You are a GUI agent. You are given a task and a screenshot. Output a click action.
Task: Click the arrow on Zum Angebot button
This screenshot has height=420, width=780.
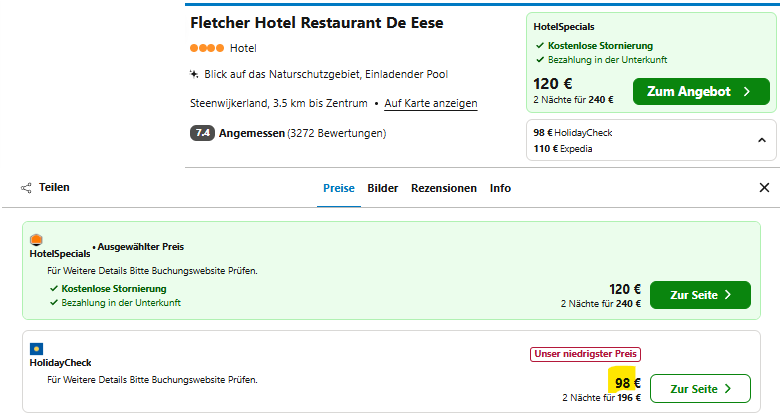pos(747,92)
